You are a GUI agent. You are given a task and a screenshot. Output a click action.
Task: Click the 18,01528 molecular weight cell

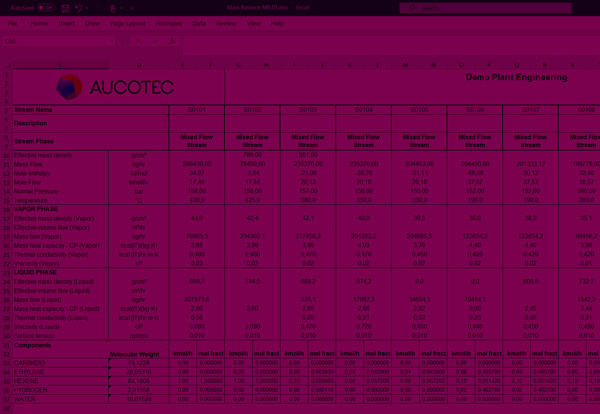pos(139,399)
